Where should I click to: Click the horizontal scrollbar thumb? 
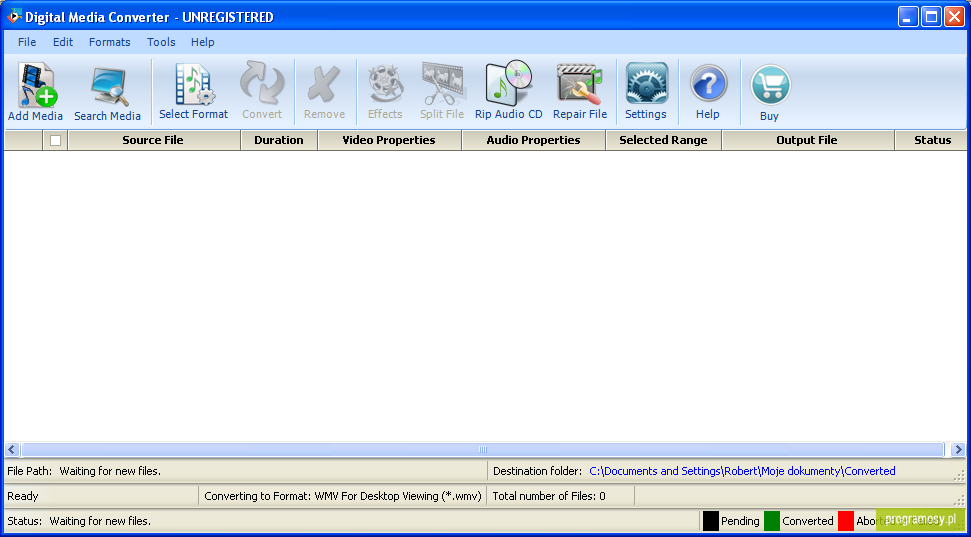482,450
